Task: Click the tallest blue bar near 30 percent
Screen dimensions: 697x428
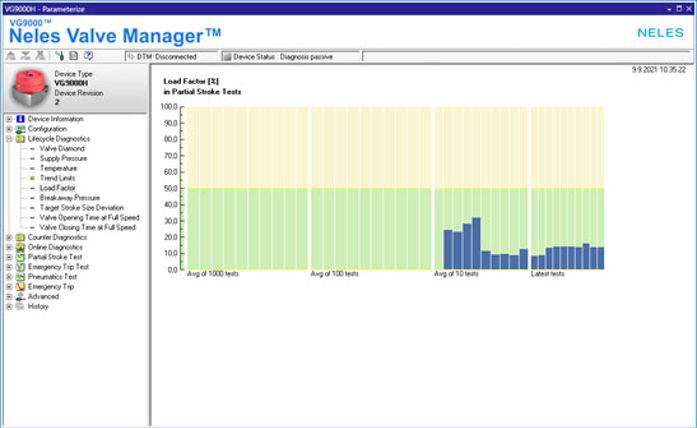Action: [476, 244]
